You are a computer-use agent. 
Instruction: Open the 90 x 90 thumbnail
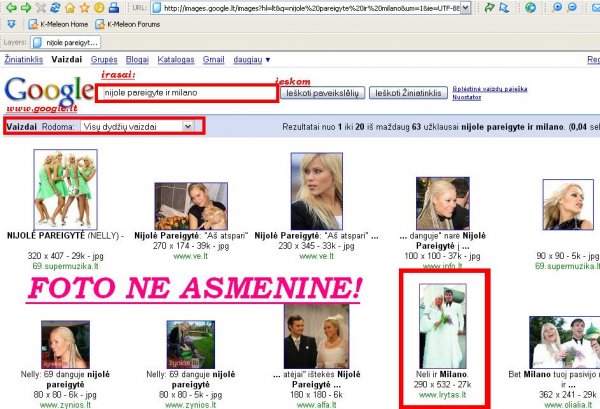[x=568, y=204]
